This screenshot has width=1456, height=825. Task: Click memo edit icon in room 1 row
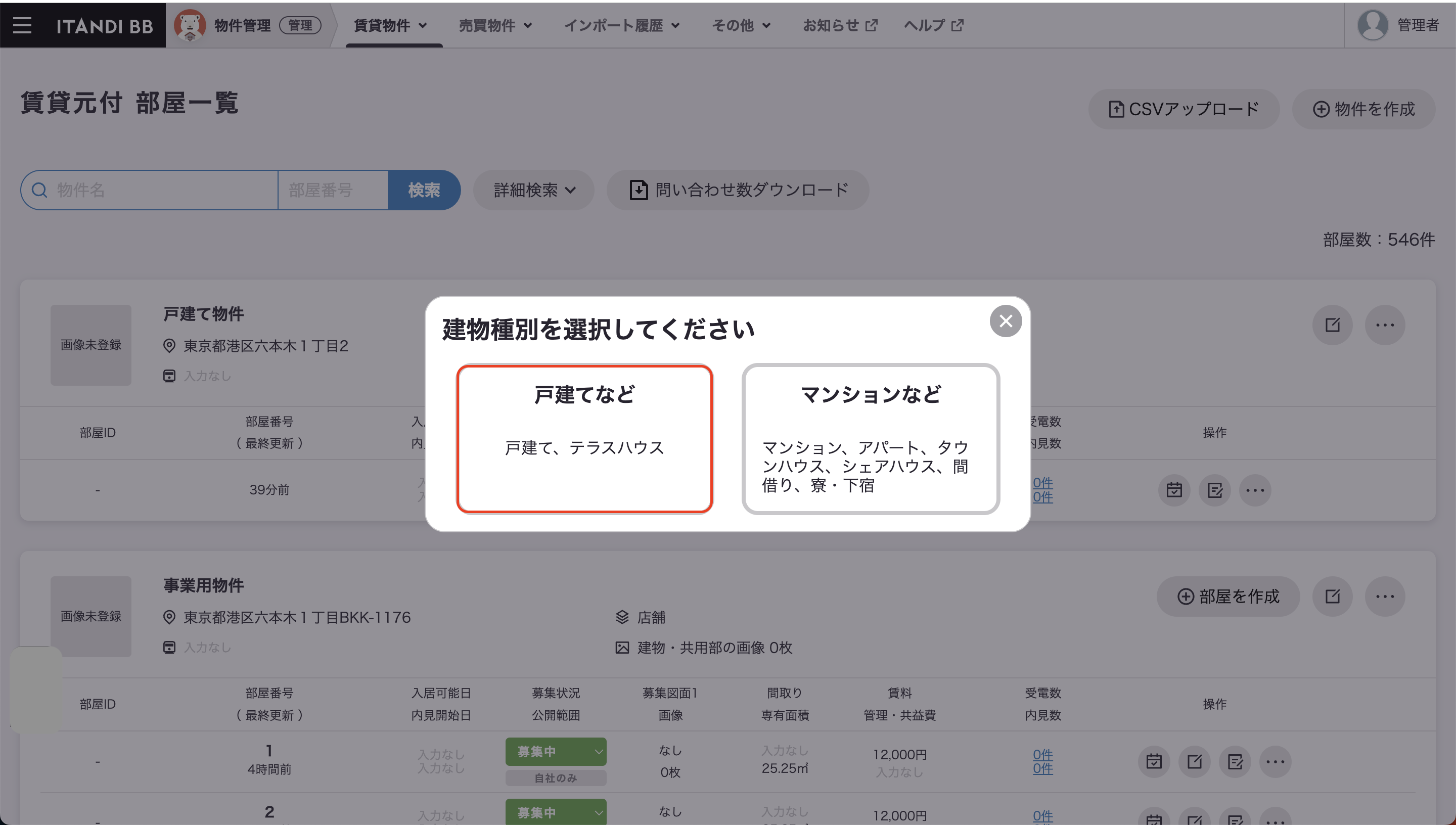click(x=1235, y=761)
